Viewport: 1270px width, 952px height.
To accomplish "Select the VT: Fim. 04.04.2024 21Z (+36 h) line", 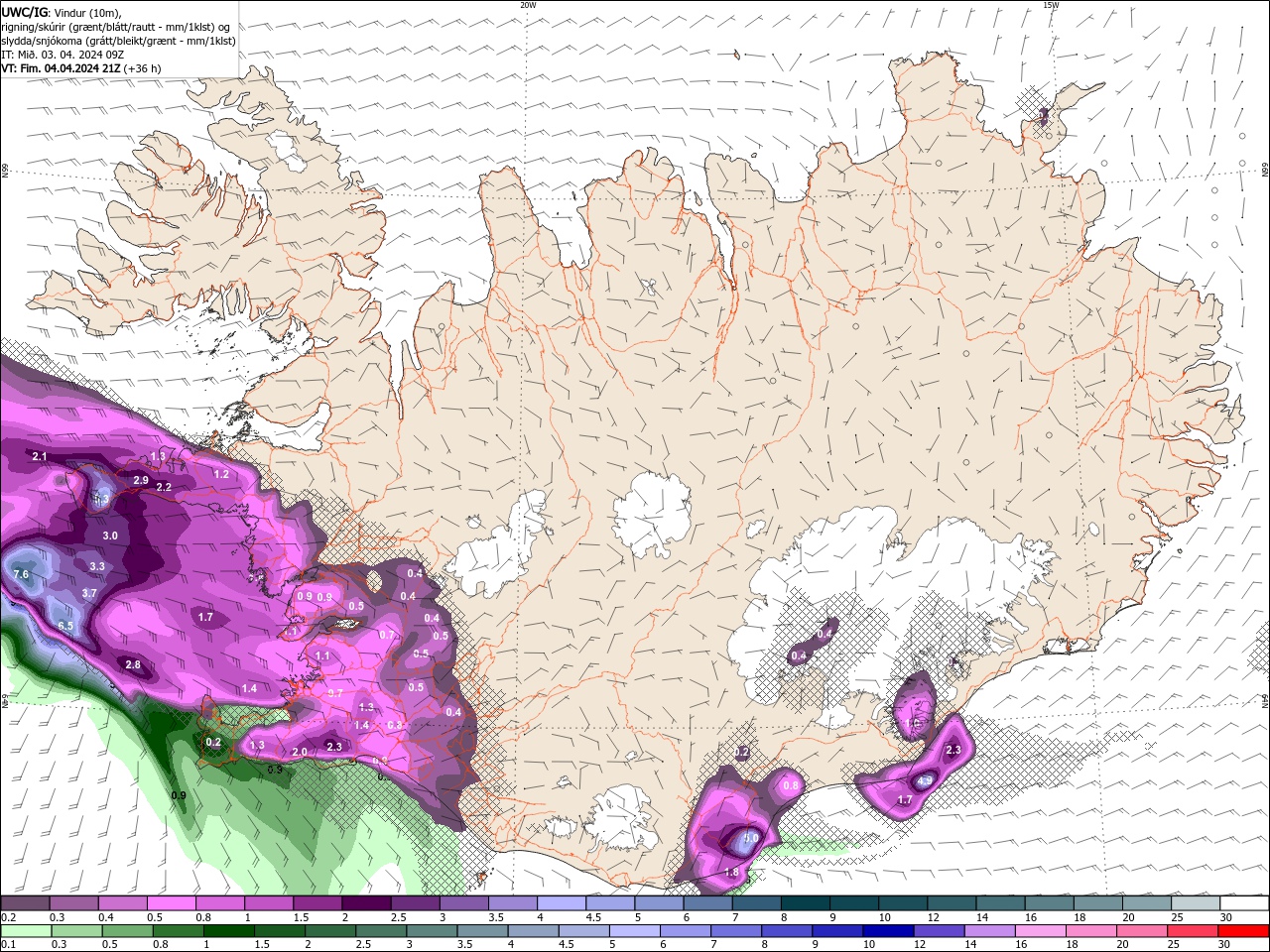I will pyautogui.click(x=81, y=68).
